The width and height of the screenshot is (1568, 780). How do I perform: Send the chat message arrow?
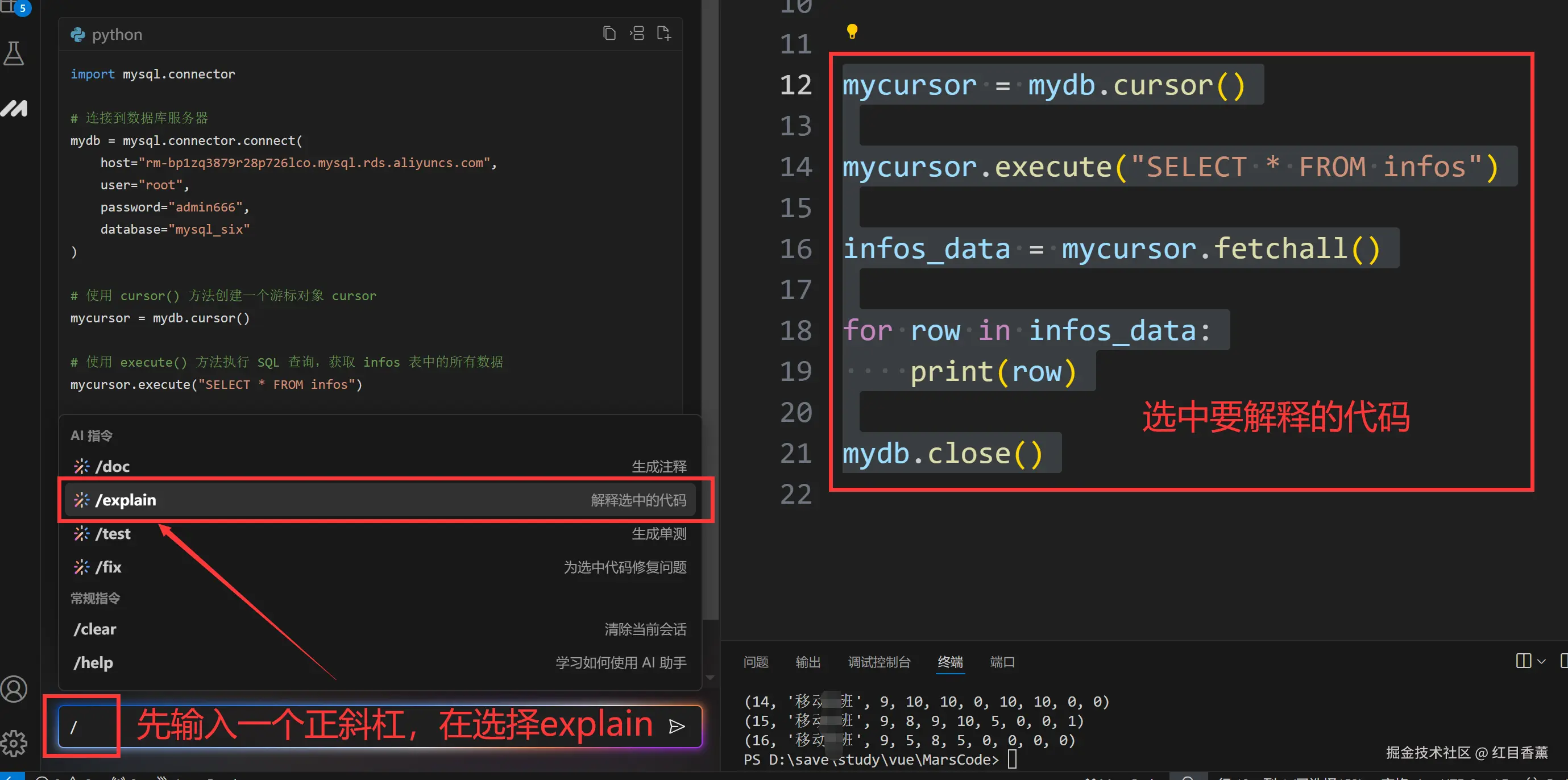[x=677, y=726]
